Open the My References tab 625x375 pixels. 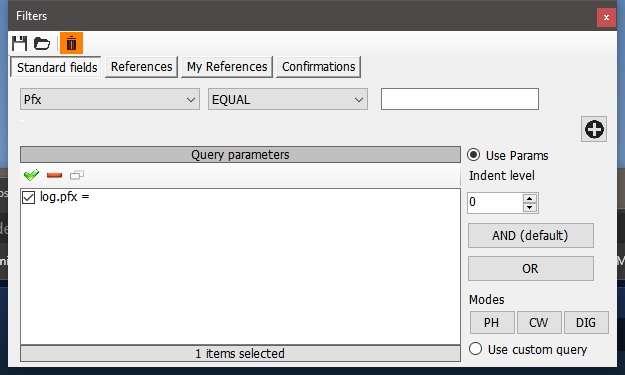click(227, 67)
